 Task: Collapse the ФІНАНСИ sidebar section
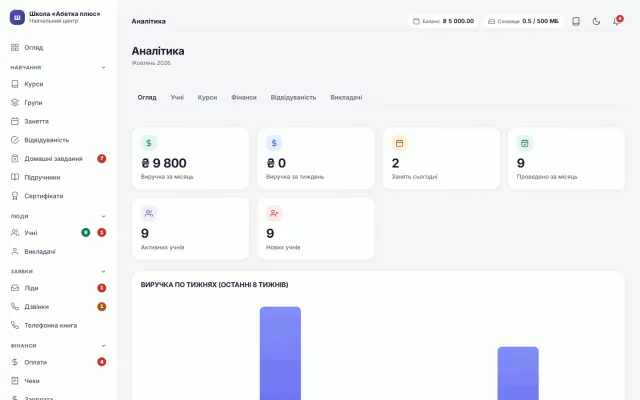(103, 346)
